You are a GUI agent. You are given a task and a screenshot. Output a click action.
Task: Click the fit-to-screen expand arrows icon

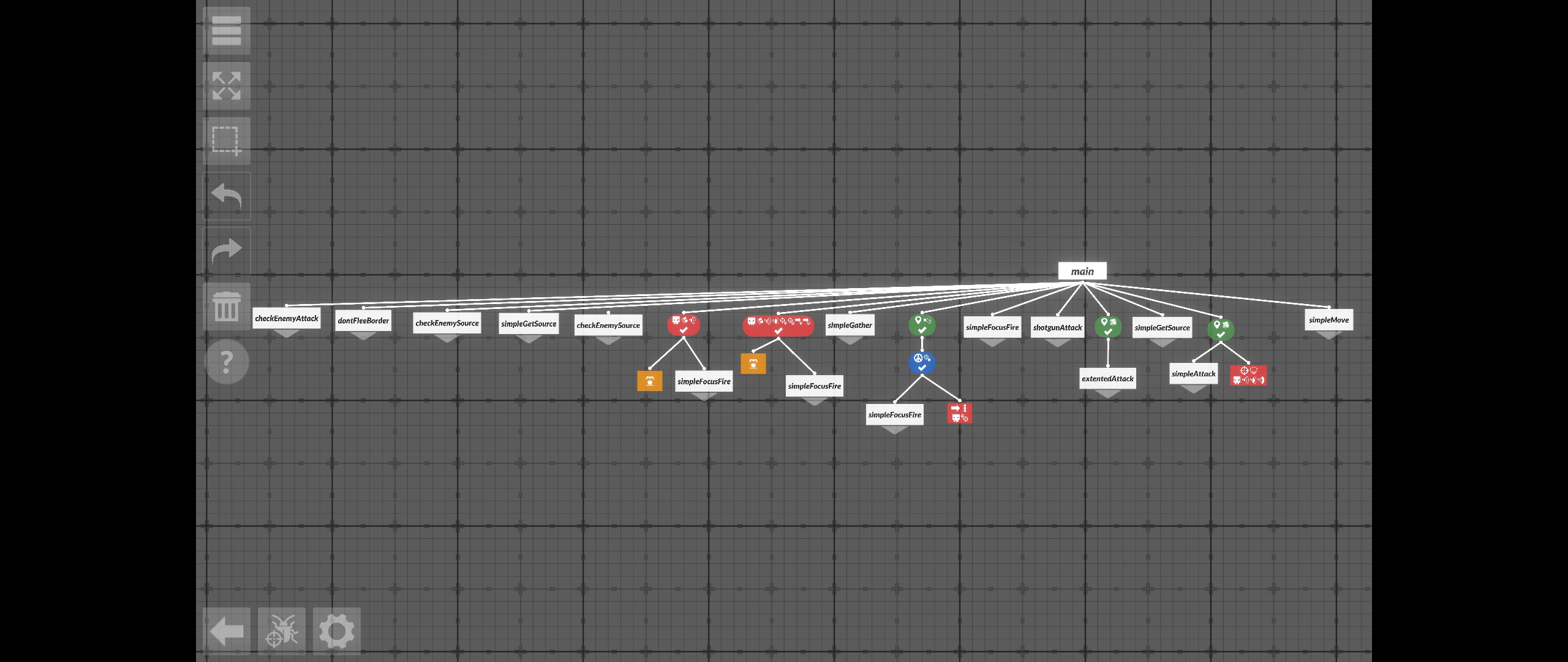[226, 86]
